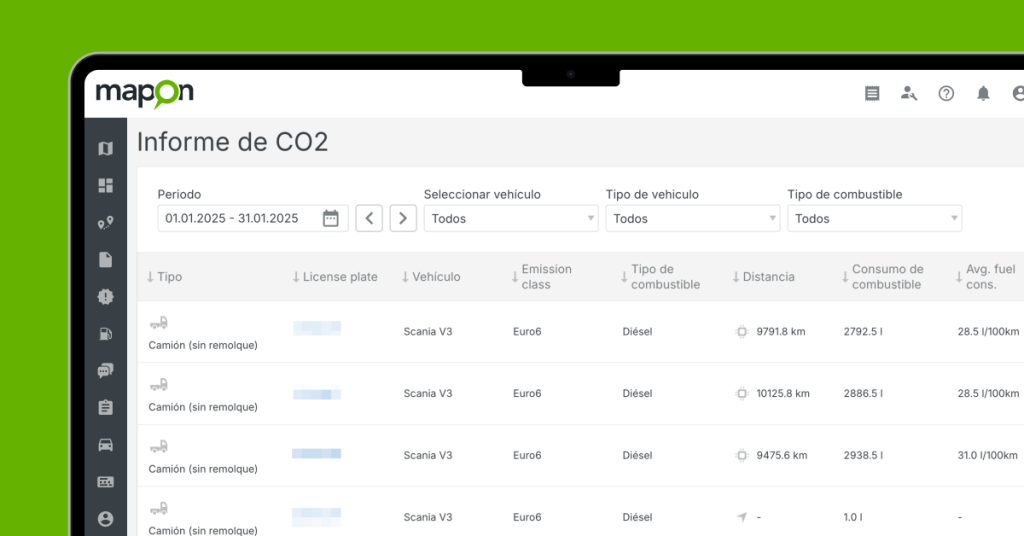Click the truck icon in the 9475.6 km row
Image resolution: width=1024 pixels, height=536 pixels.
tap(159, 447)
